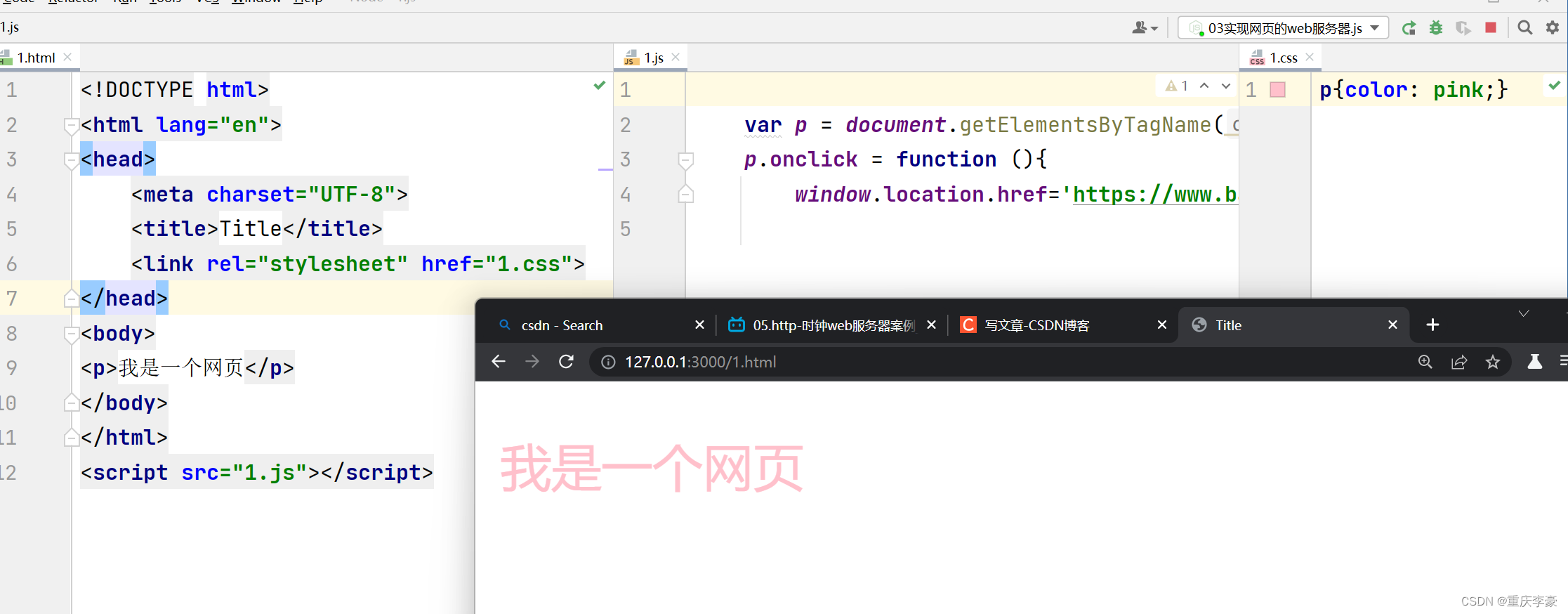Collapse the closing head fold marker line 7

pyautogui.click(x=71, y=299)
